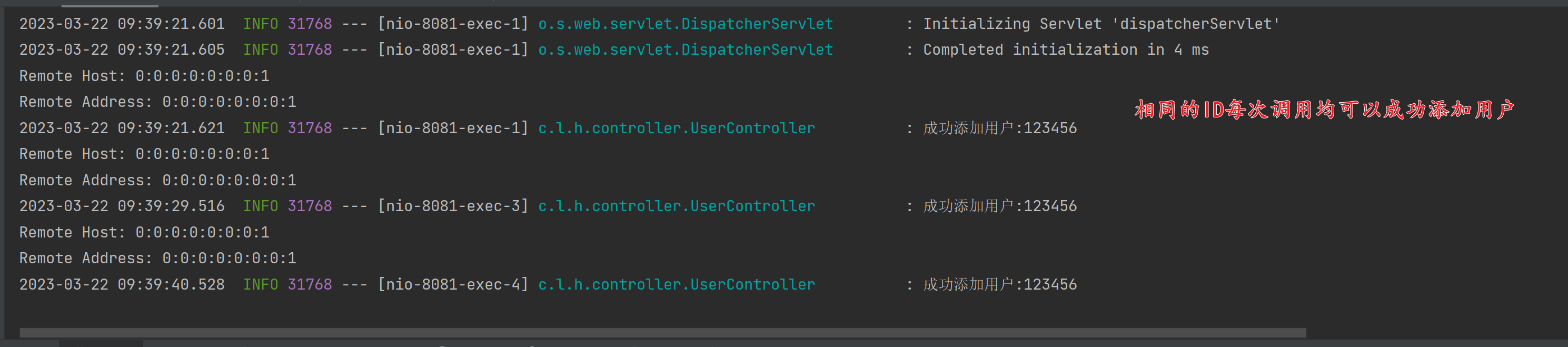
Task: Click the 成功添加用户:123456 message from exec-4
Action: (x=1000, y=285)
